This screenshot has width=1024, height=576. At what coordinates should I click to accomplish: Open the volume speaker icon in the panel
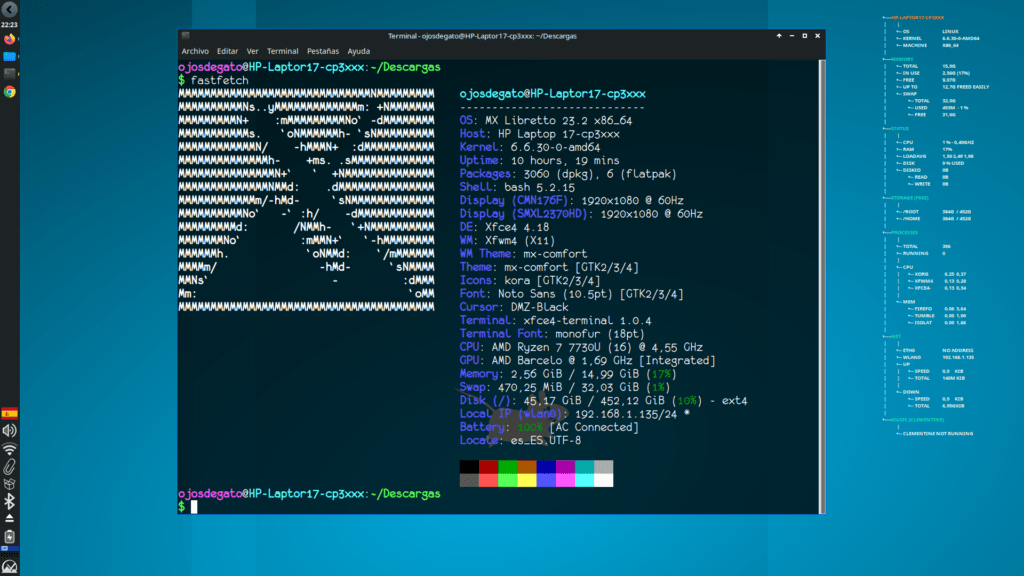[x=9, y=430]
